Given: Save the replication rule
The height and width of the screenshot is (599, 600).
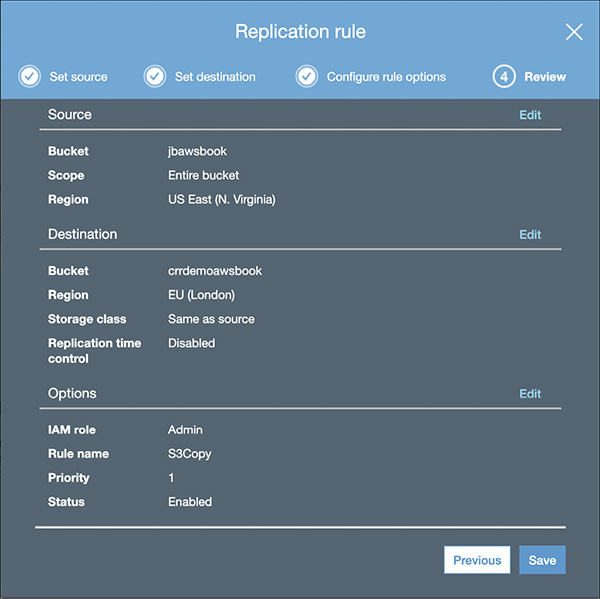Looking at the screenshot, I should [x=542, y=560].
